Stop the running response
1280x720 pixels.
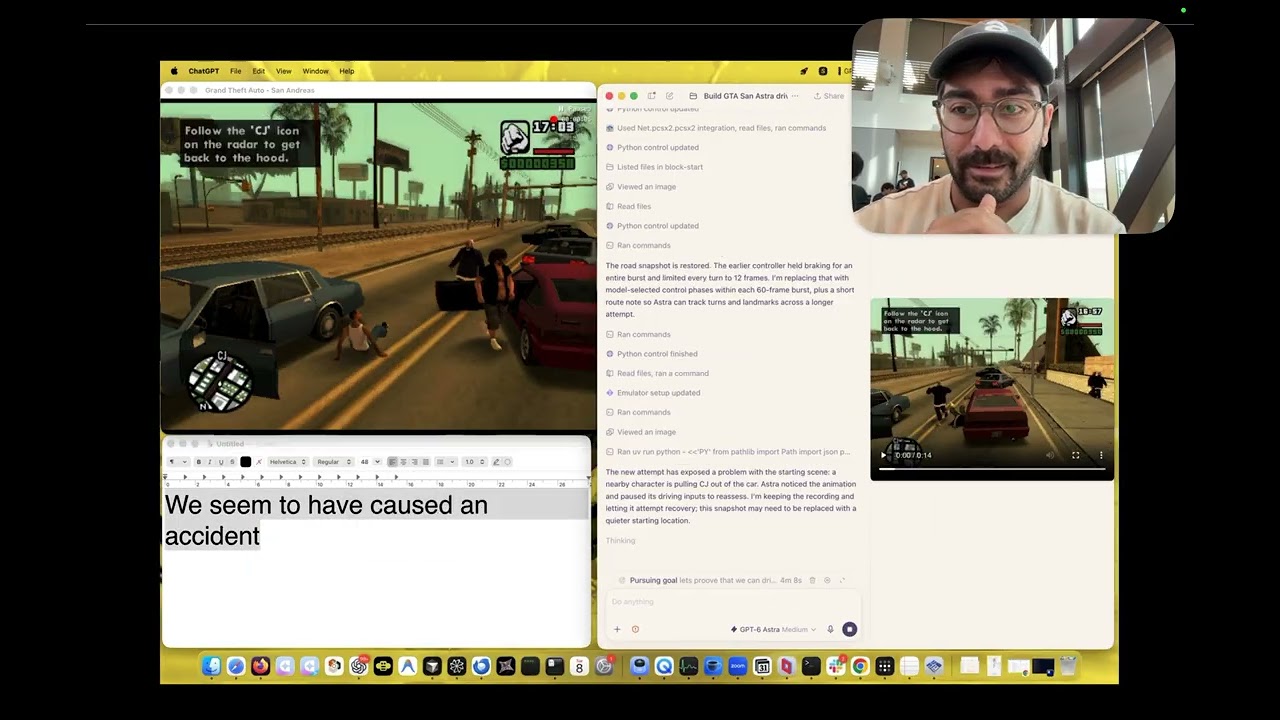(849, 629)
